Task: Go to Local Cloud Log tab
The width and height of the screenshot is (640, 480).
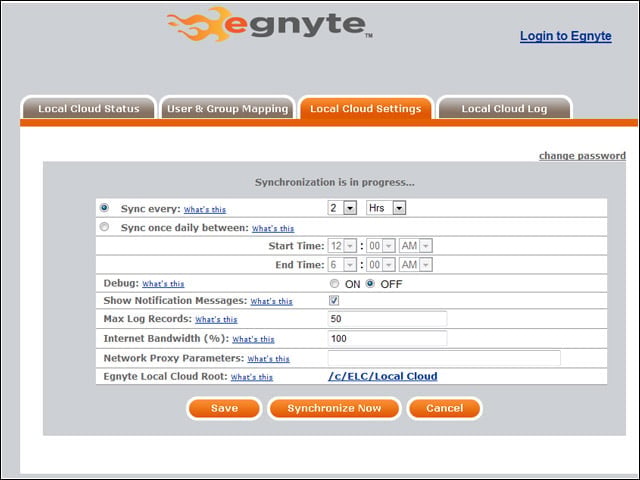Action: (504, 108)
